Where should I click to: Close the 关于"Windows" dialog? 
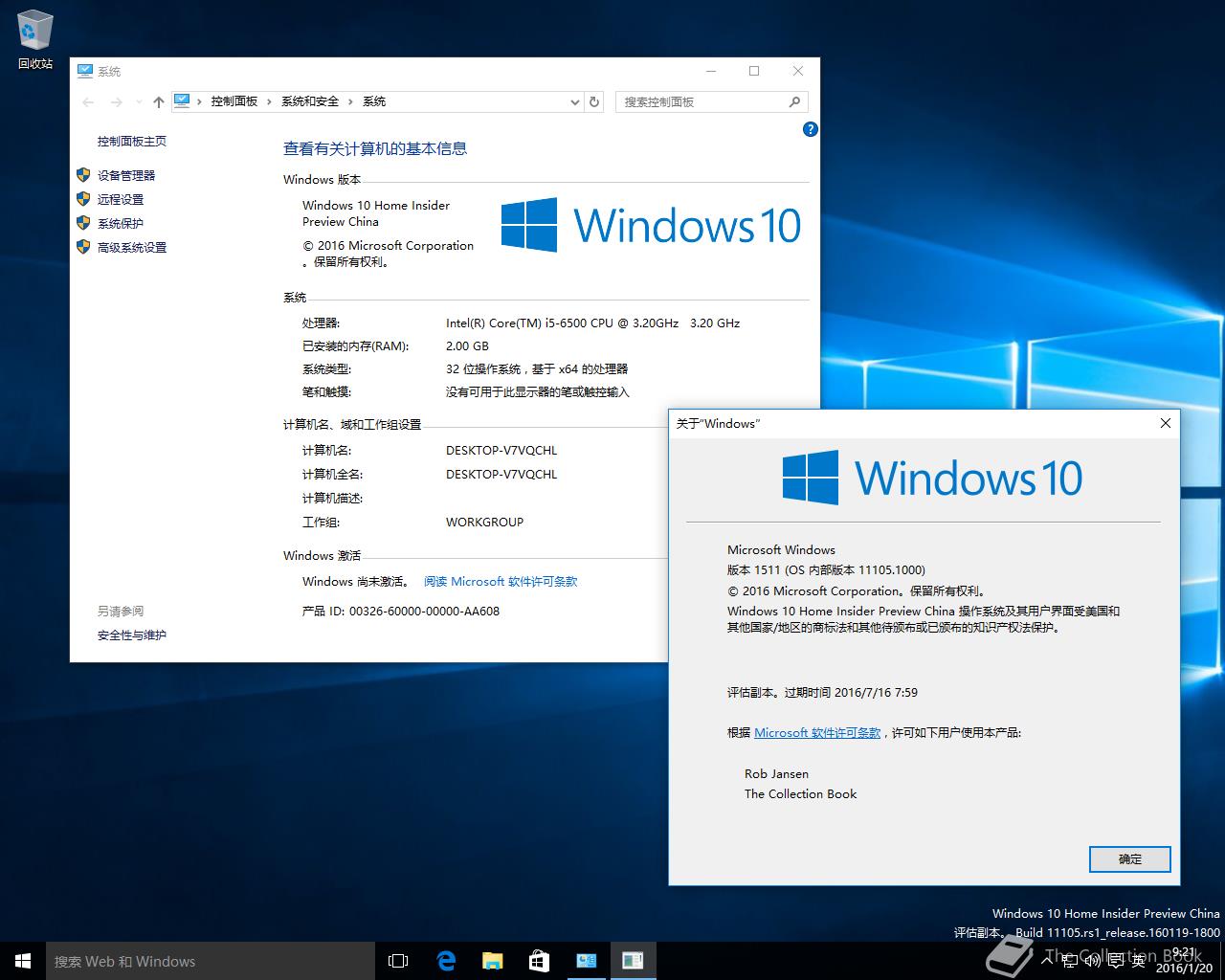pos(1165,423)
